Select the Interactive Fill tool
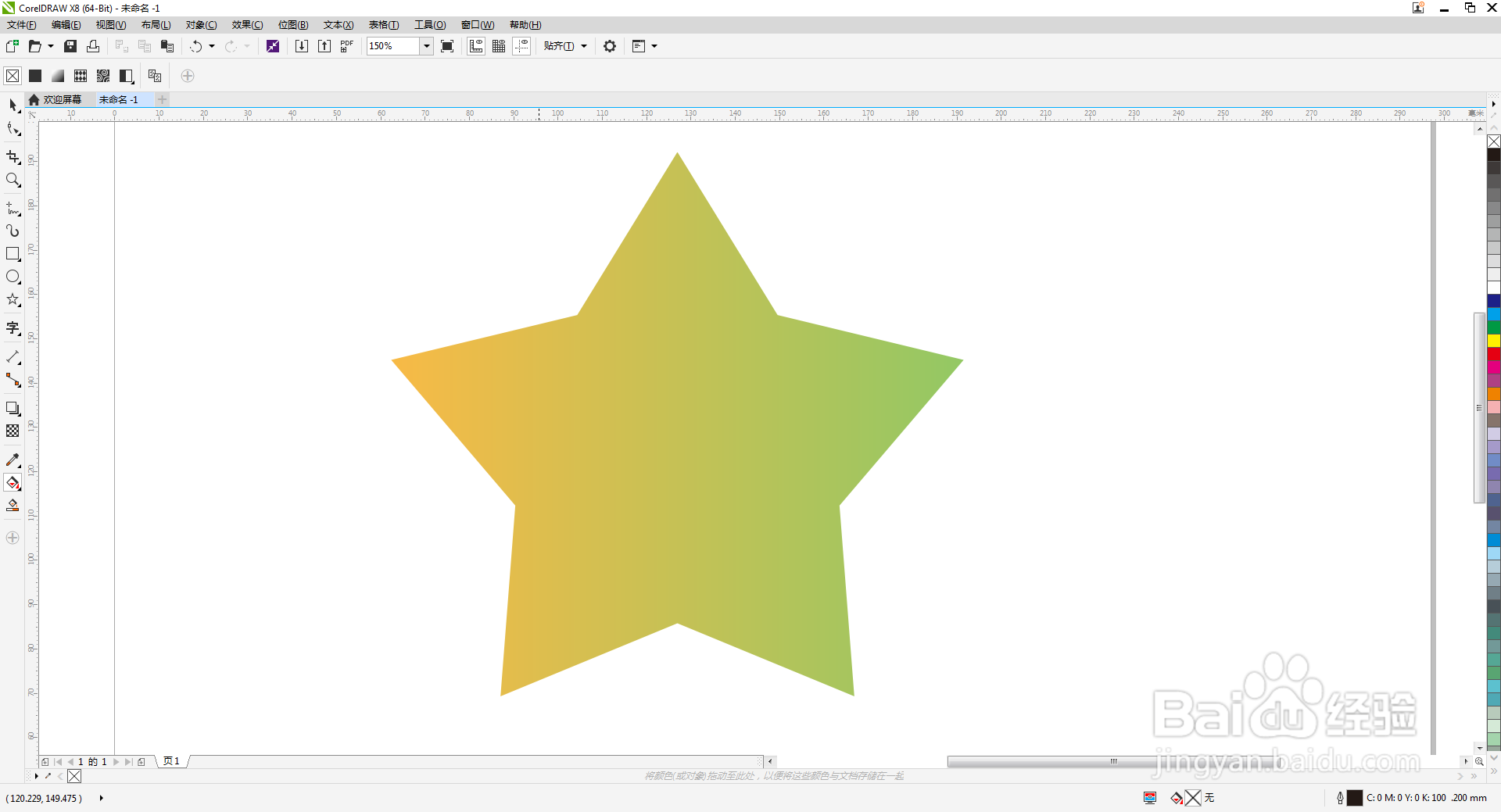 click(x=13, y=483)
